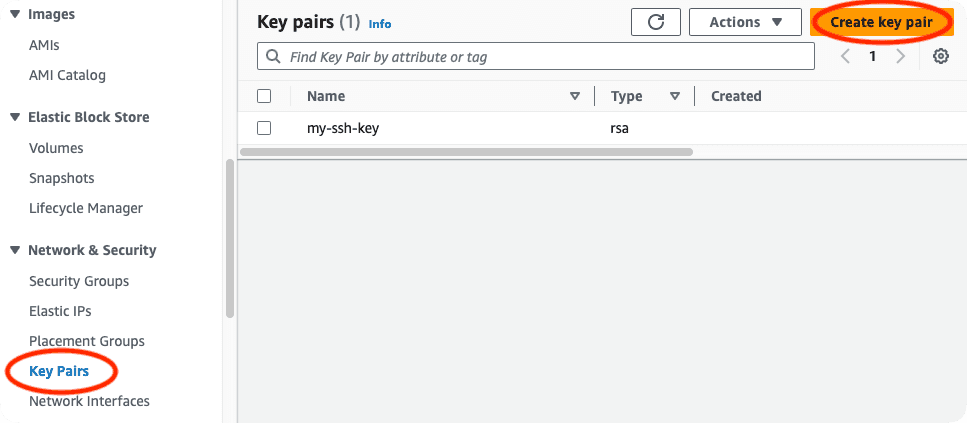This screenshot has width=967, height=423.
Task: Go to next page arrow
Action: point(900,57)
